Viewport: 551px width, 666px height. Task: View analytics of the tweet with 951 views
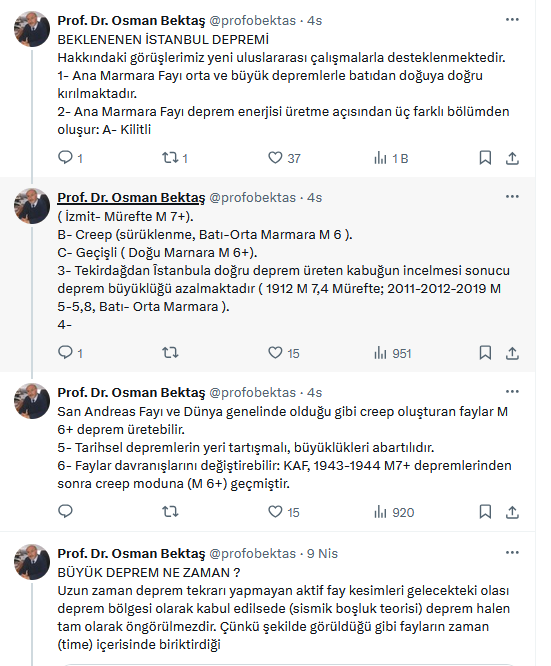[x=393, y=353]
